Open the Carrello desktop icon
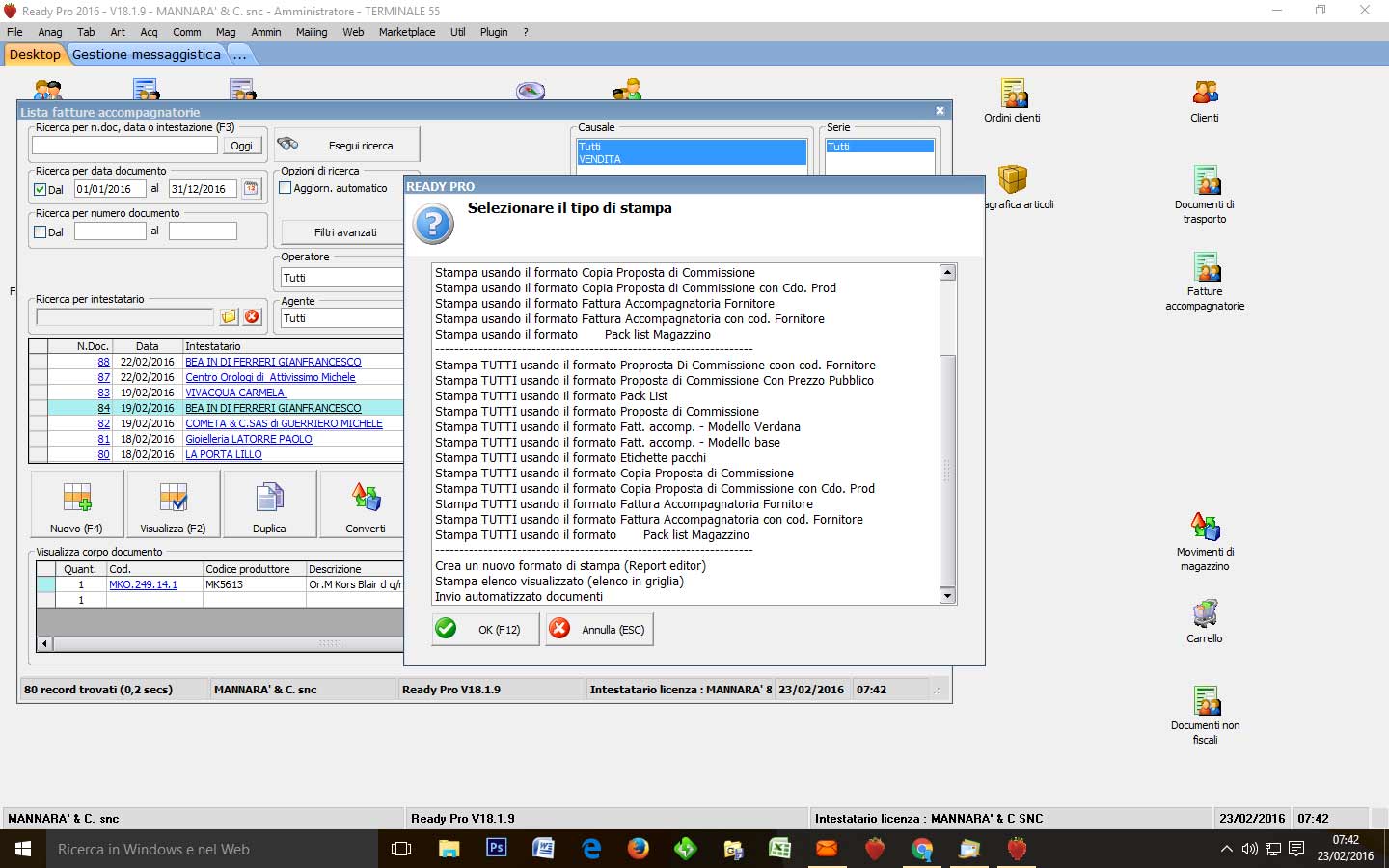The height and width of the screenshot is (868, 1389). click(x=1205, y=621)
